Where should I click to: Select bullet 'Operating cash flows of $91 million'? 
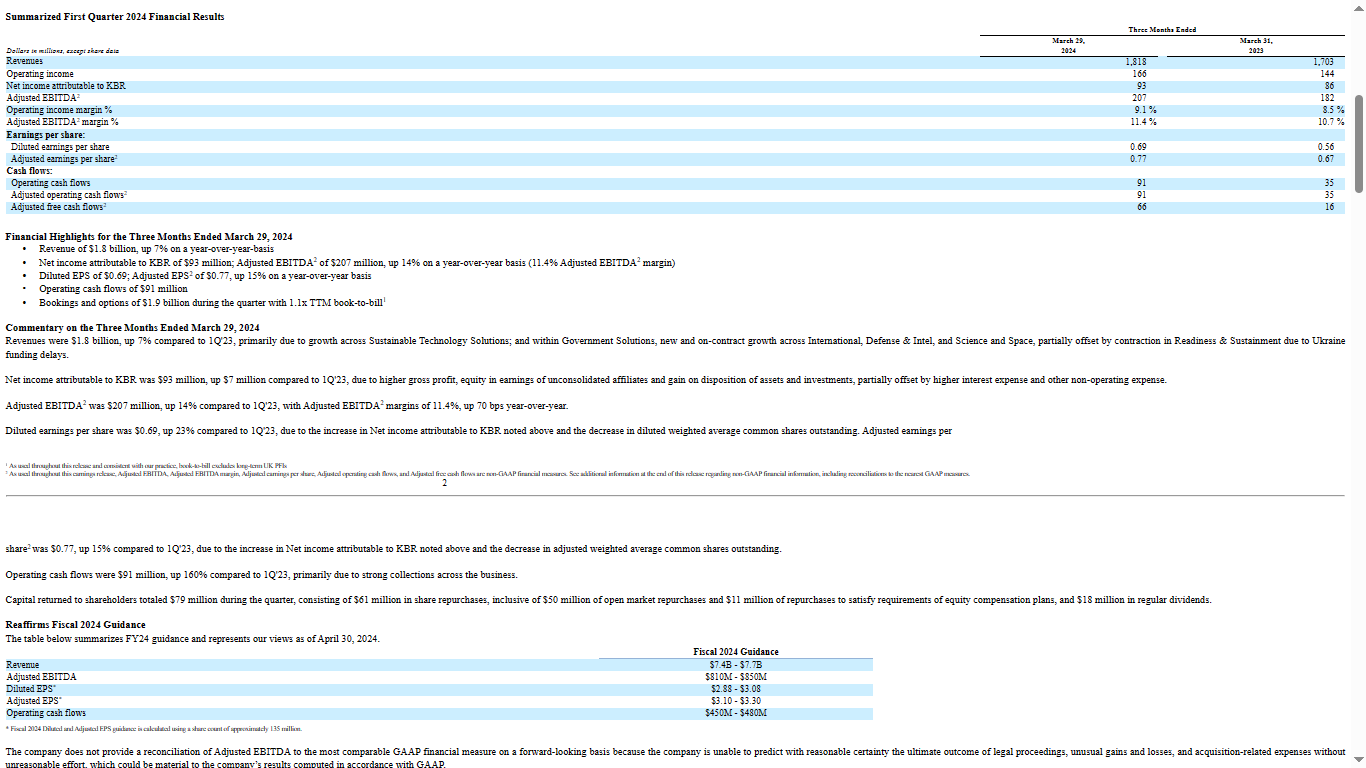click(x=113, y=289)
